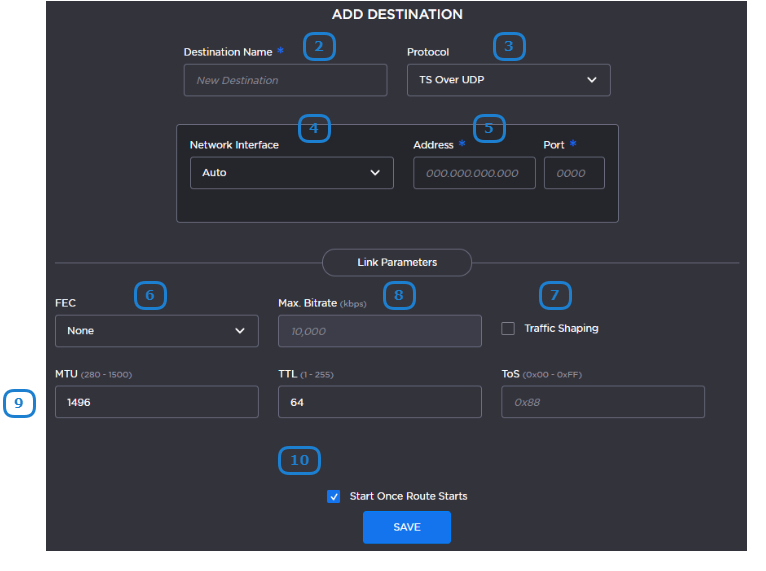Viewport: 766px width, 571px height.
Task: Click callout marker number 7
Action: pos(555,295)
